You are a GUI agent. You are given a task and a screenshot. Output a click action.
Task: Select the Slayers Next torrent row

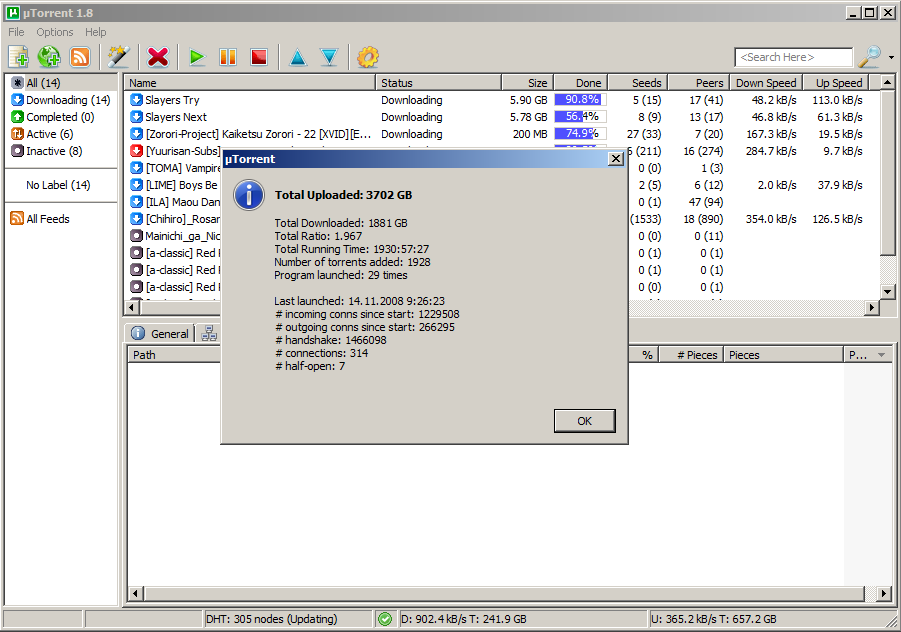(501, 117)
